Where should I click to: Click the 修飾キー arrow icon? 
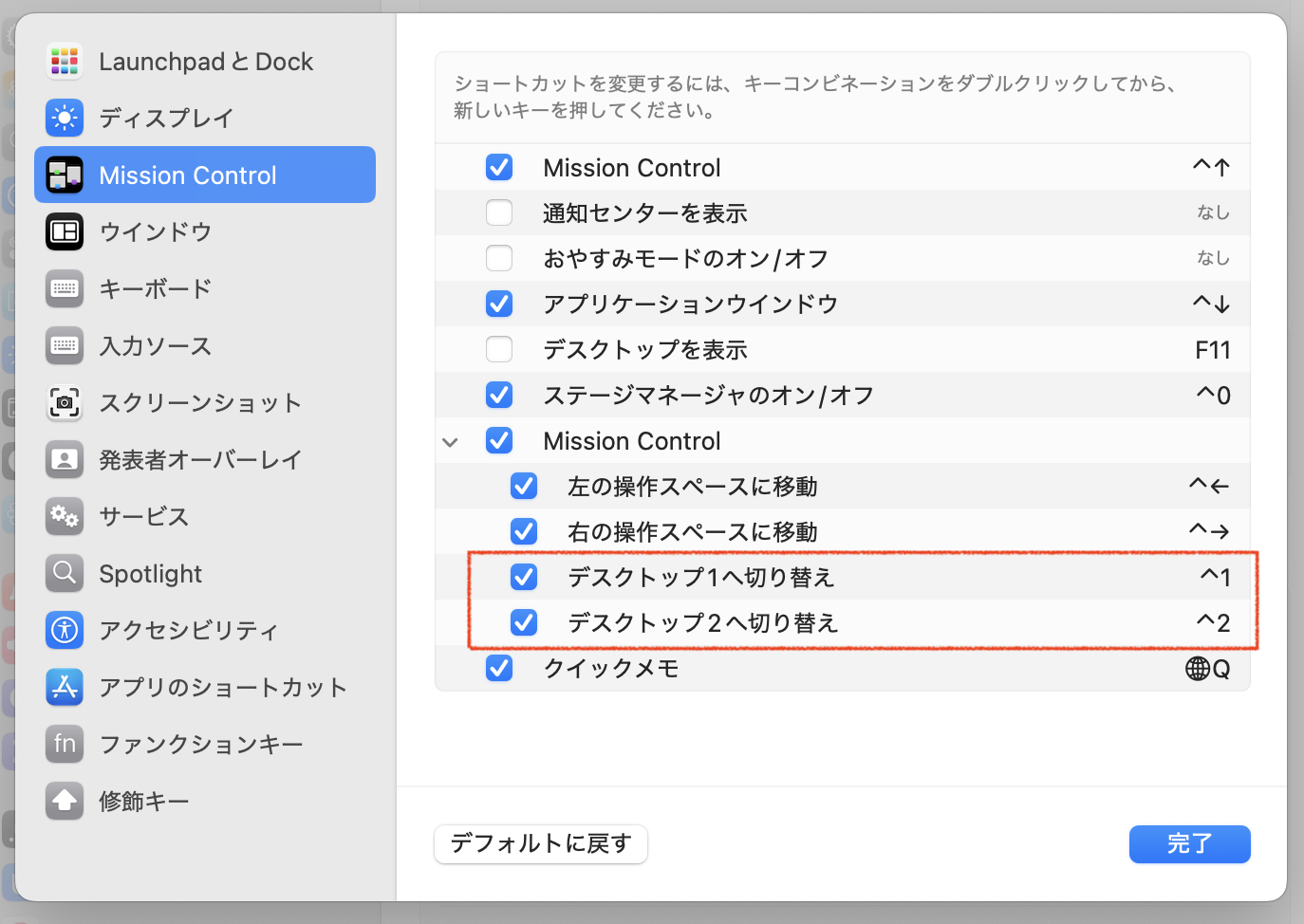[x=65, y=801]
